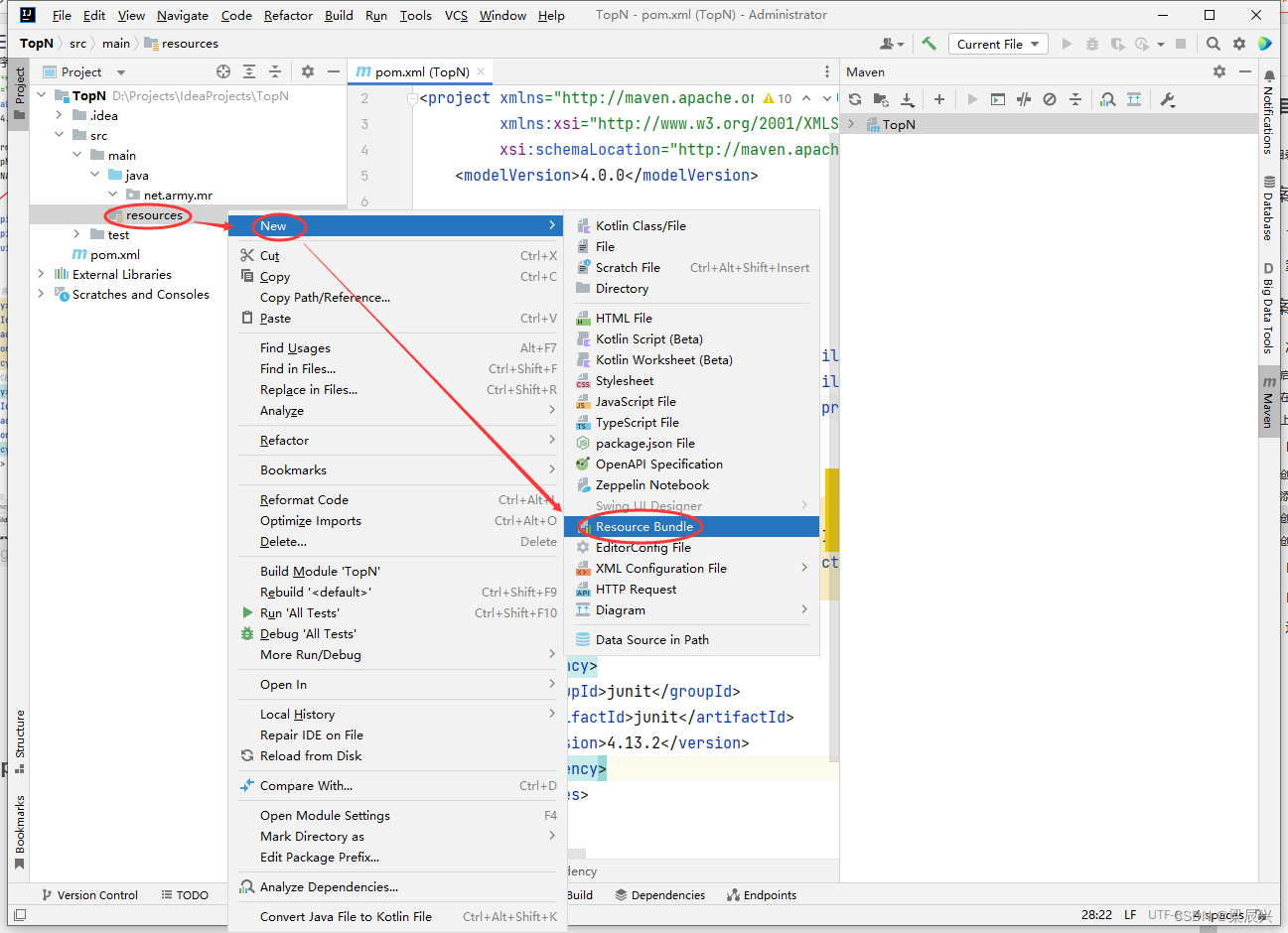Click the Maven Run goal play icon
The image size is (1288, 933).
tap(972, 99)
